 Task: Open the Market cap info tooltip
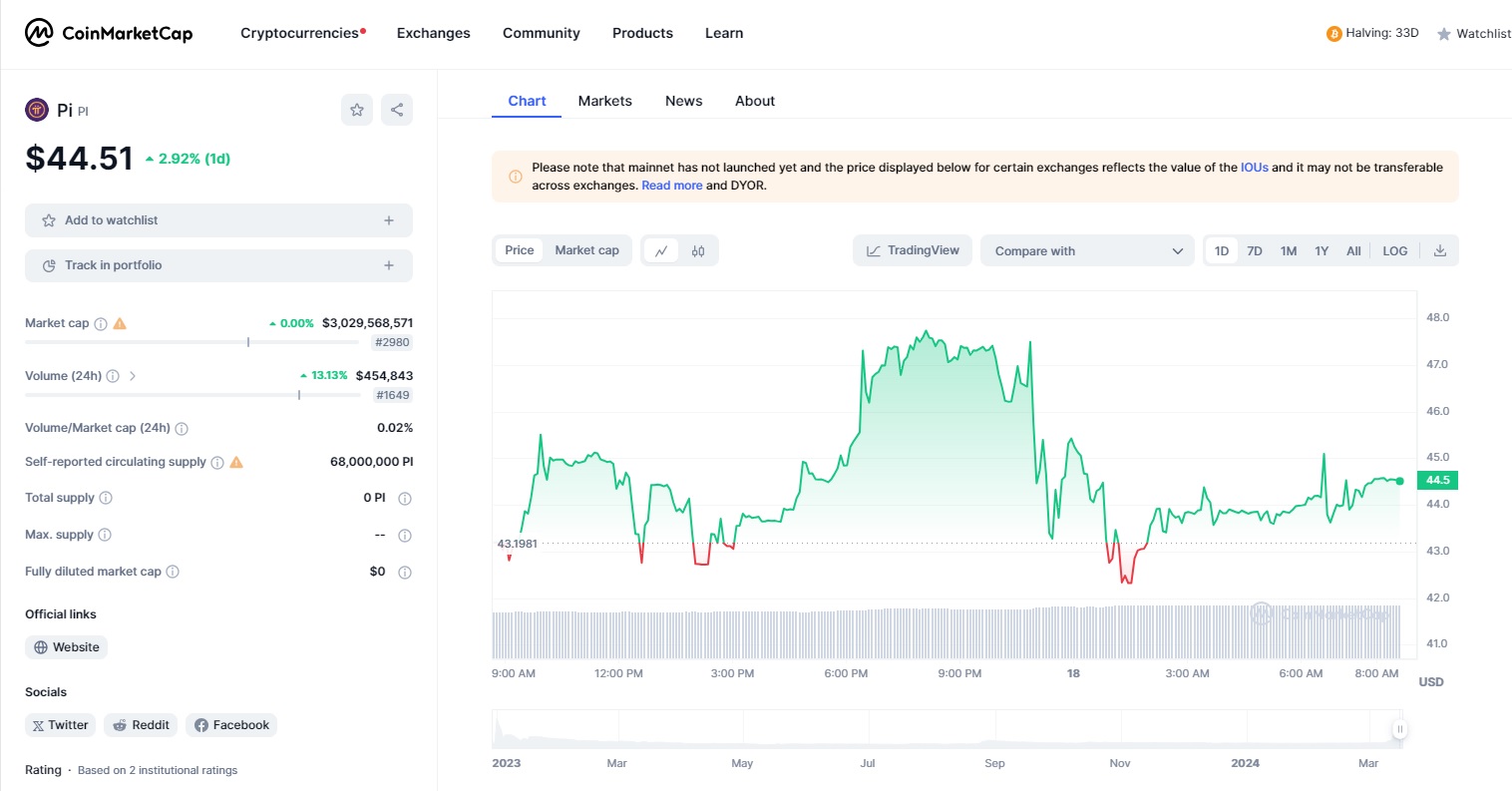101,324
